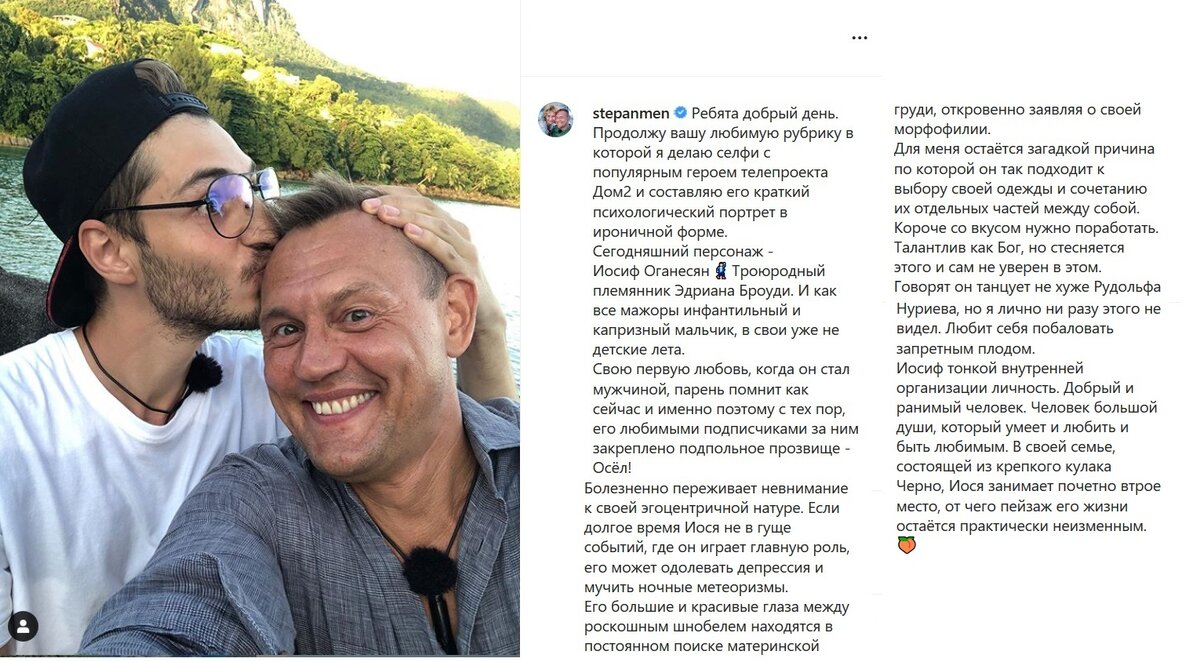
Task: Open the stepanmen profile avatar
Action: pos(556,120)
